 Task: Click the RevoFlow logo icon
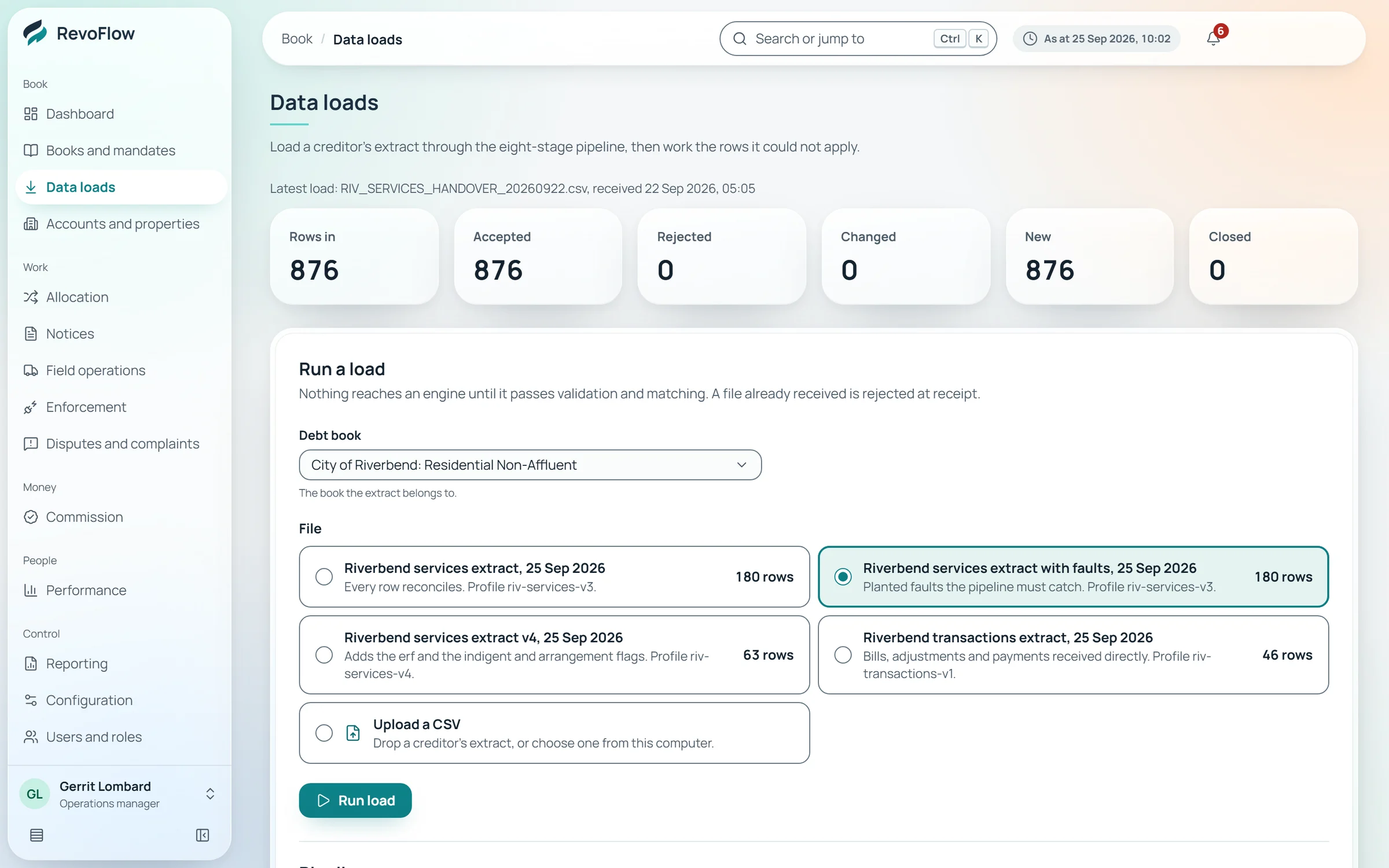[35, 33]
